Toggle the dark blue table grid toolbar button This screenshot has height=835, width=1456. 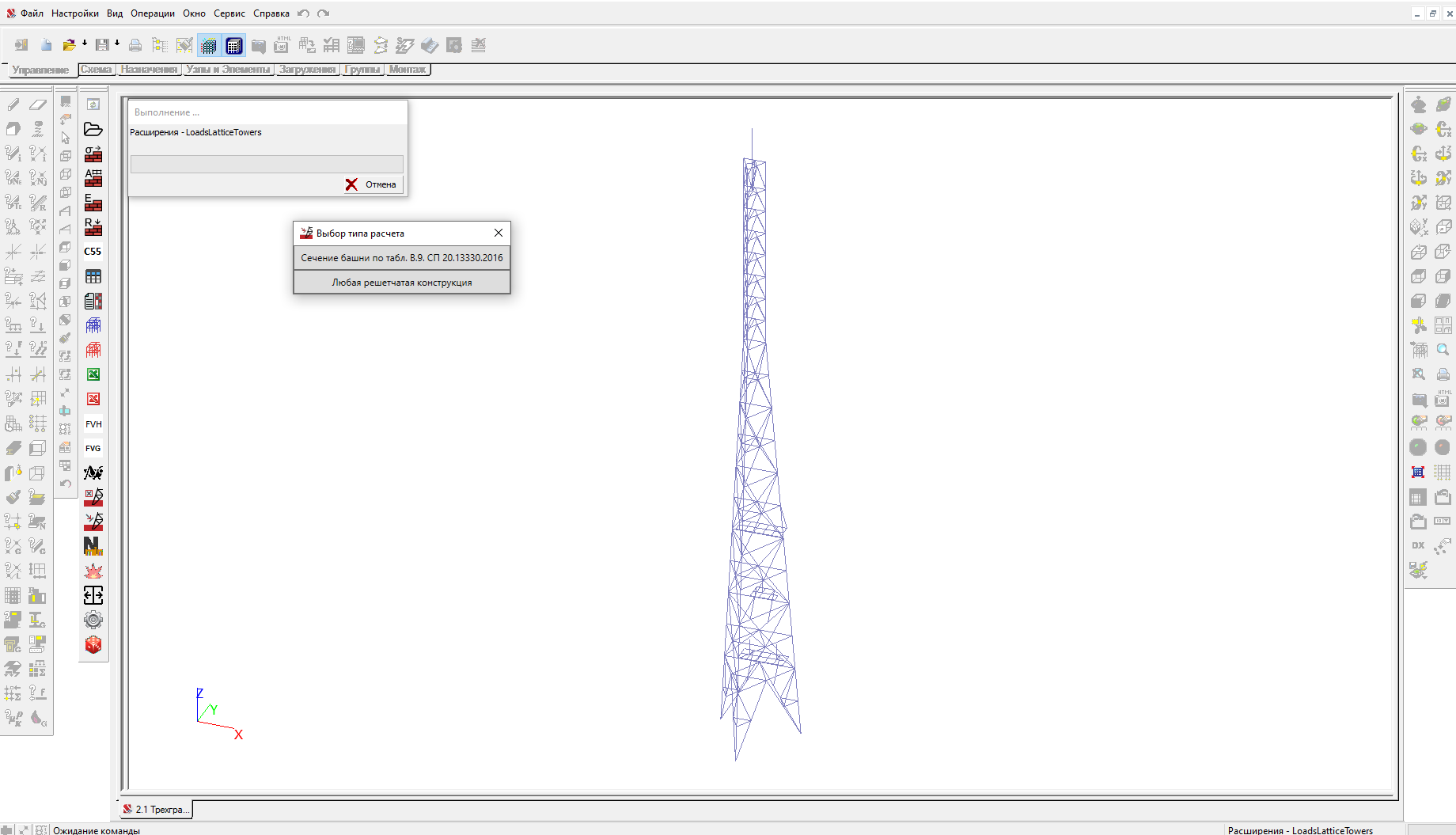point(233,46)
